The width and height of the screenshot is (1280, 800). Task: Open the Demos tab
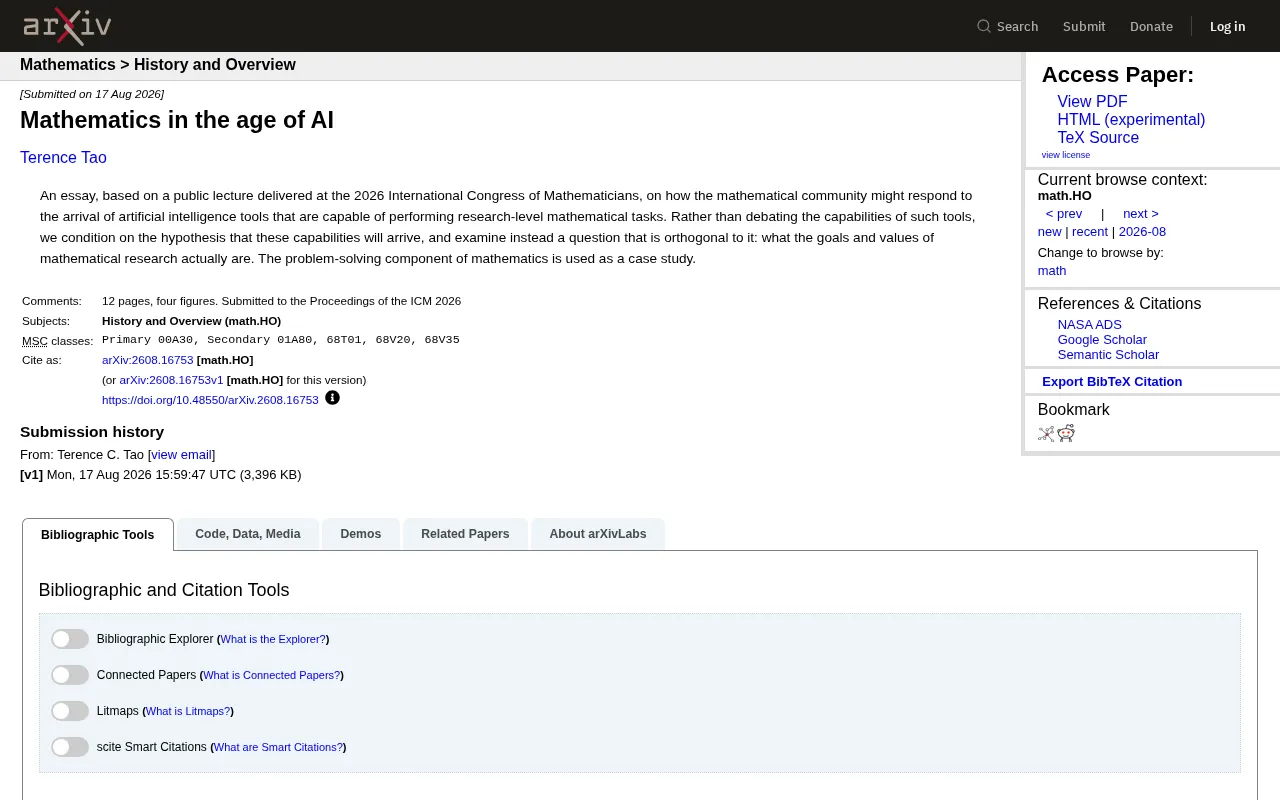coord(361,534)
